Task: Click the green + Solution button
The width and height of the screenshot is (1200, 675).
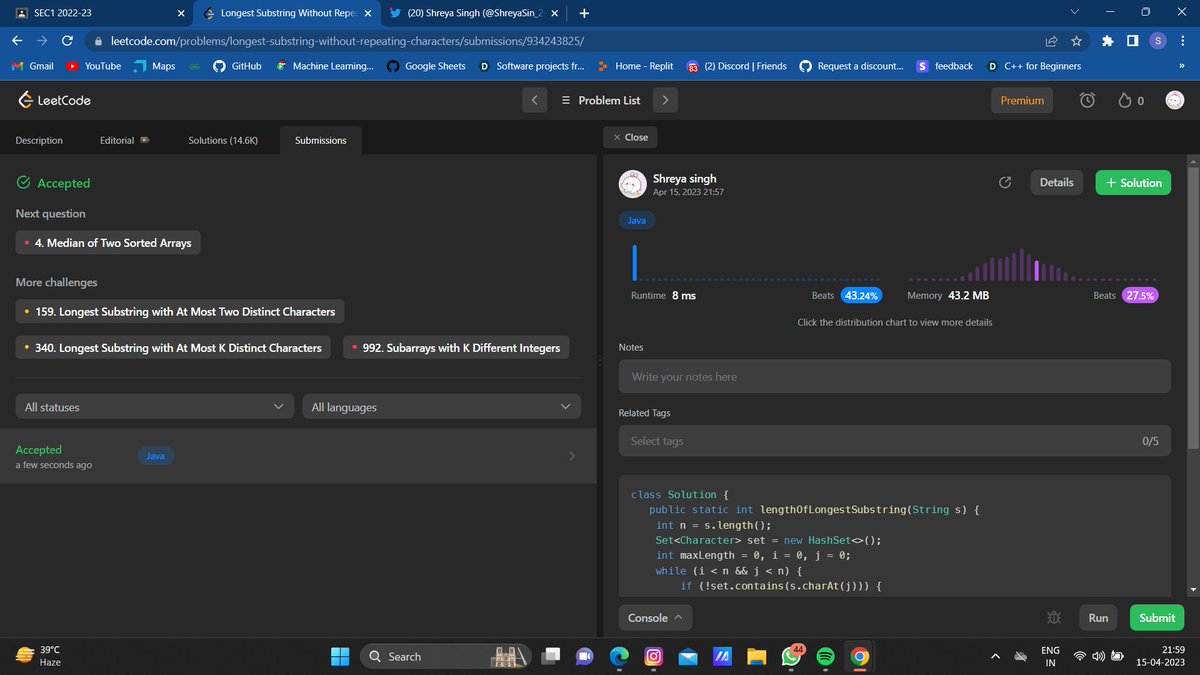Action: [1133, 182]
